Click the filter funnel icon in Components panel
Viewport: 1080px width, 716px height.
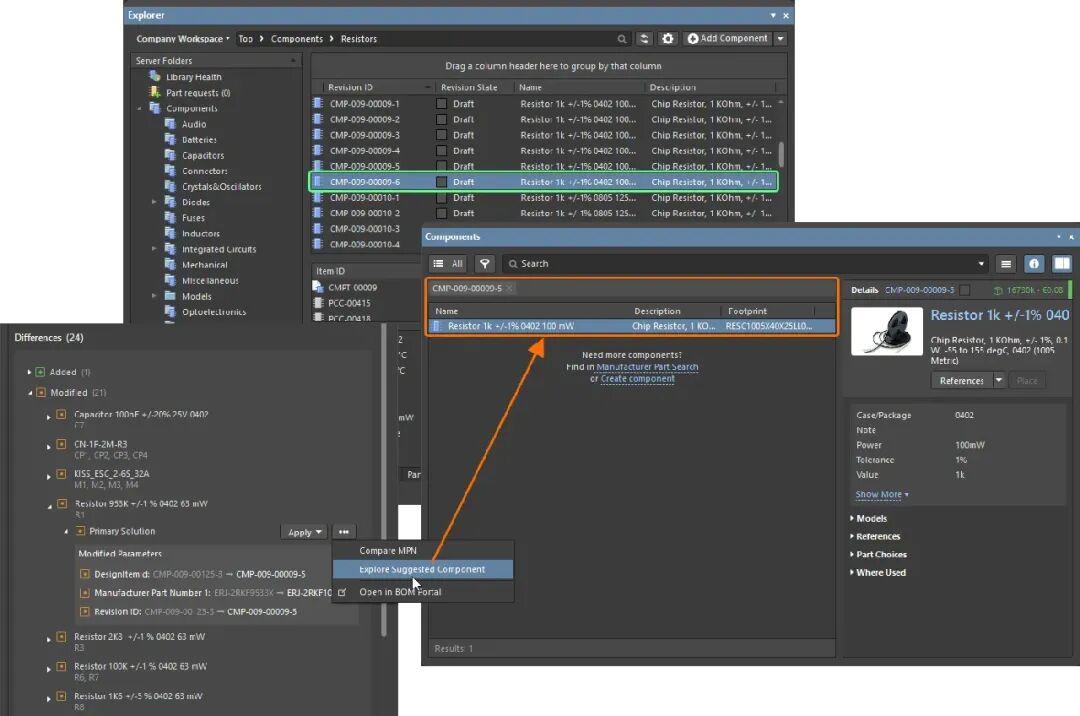point(485,264)
